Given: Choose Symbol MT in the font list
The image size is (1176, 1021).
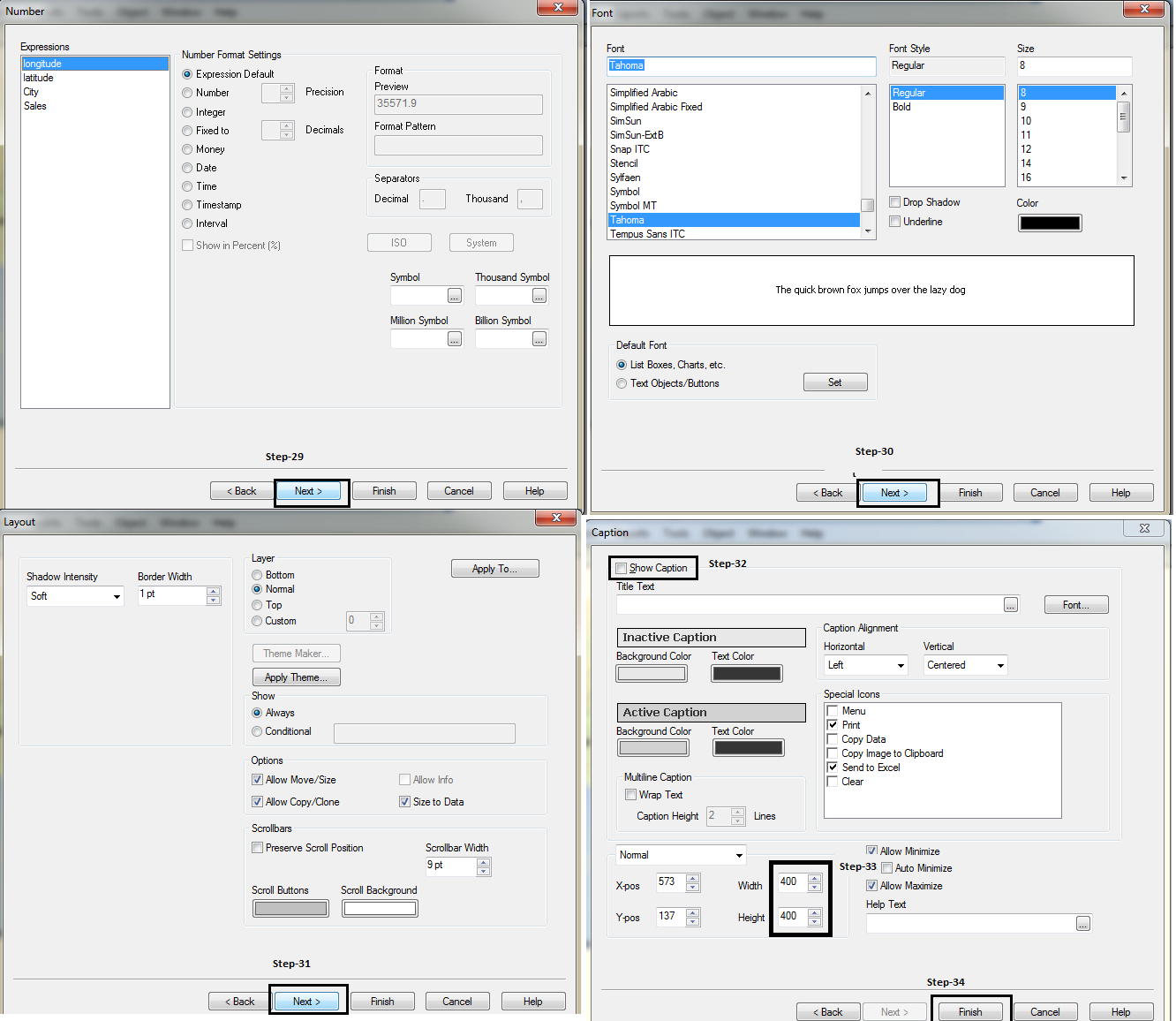Looking at the screenshot, I should 633,206.
